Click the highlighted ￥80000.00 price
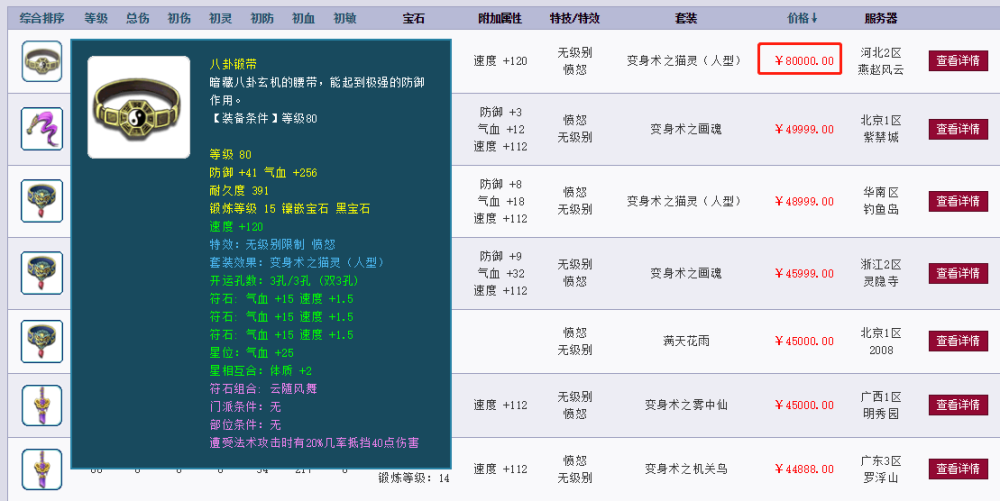The height and width of the screenshot is (501, 1000). pyautogui.click(x=800, y=59)
